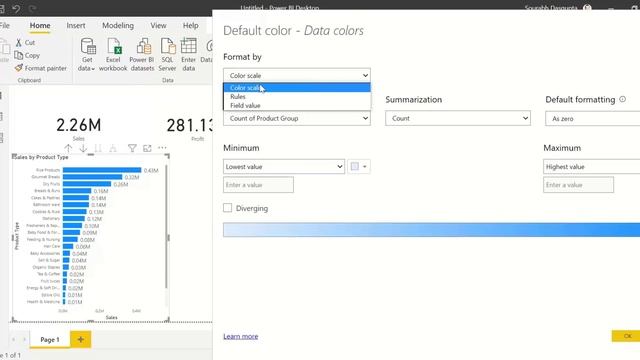Open the Learn more link
The width and height of the screenshot is (640, 360).
240,336
